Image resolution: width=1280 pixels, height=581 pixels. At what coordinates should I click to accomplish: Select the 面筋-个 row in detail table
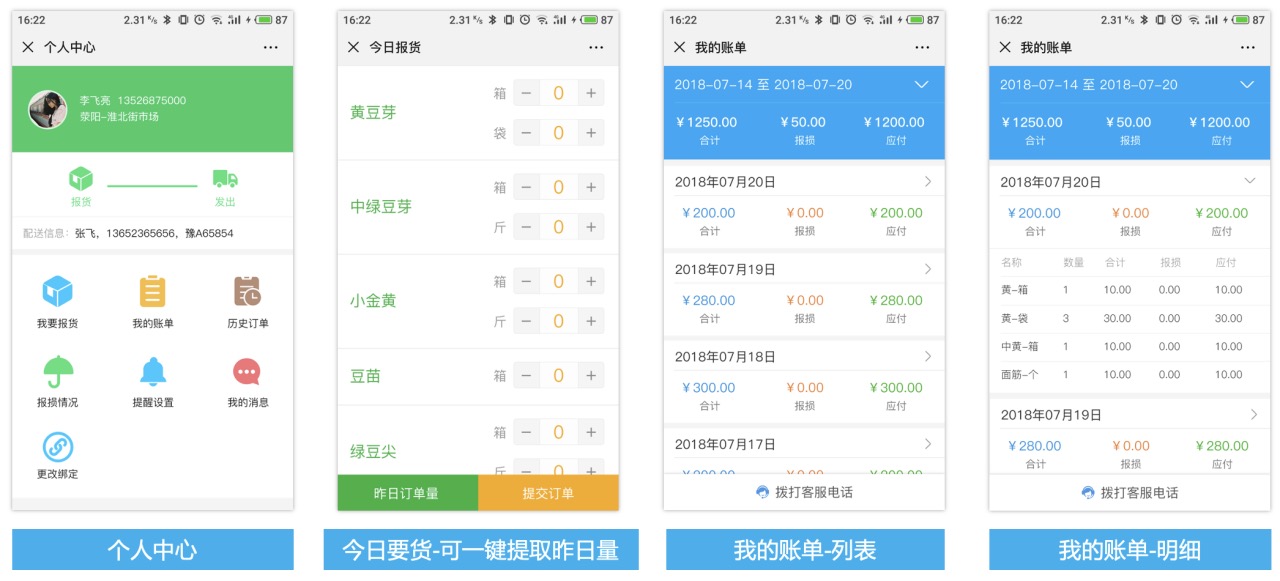pos(1130,375)
